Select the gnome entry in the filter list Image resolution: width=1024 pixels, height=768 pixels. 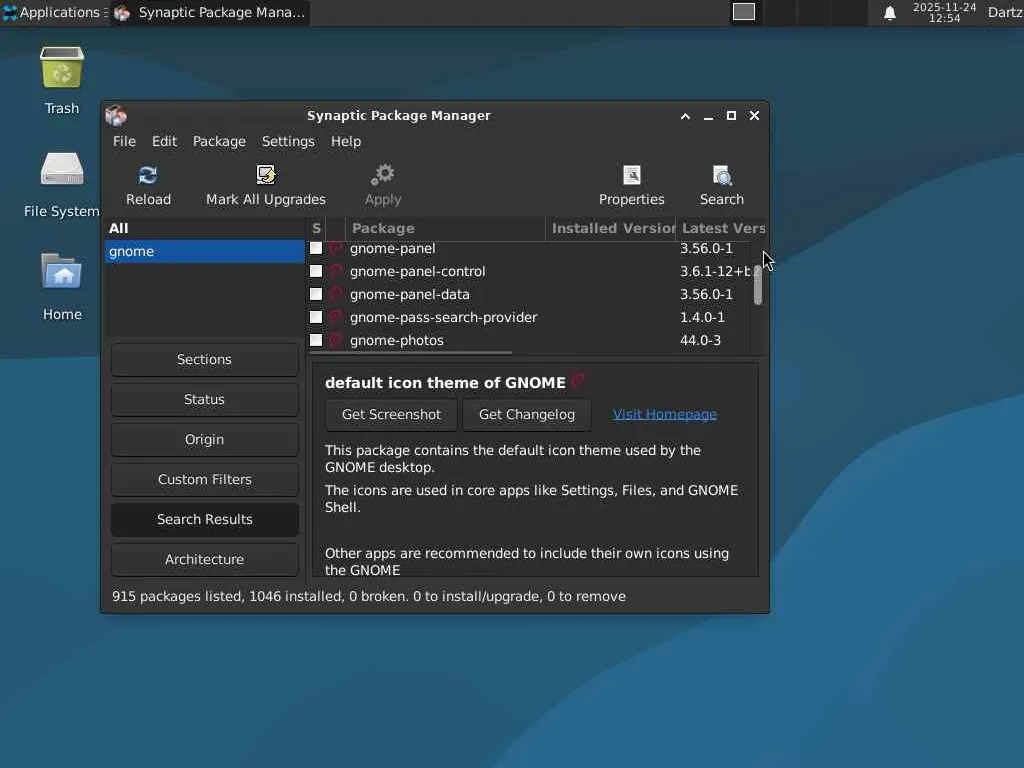[204, 251]
